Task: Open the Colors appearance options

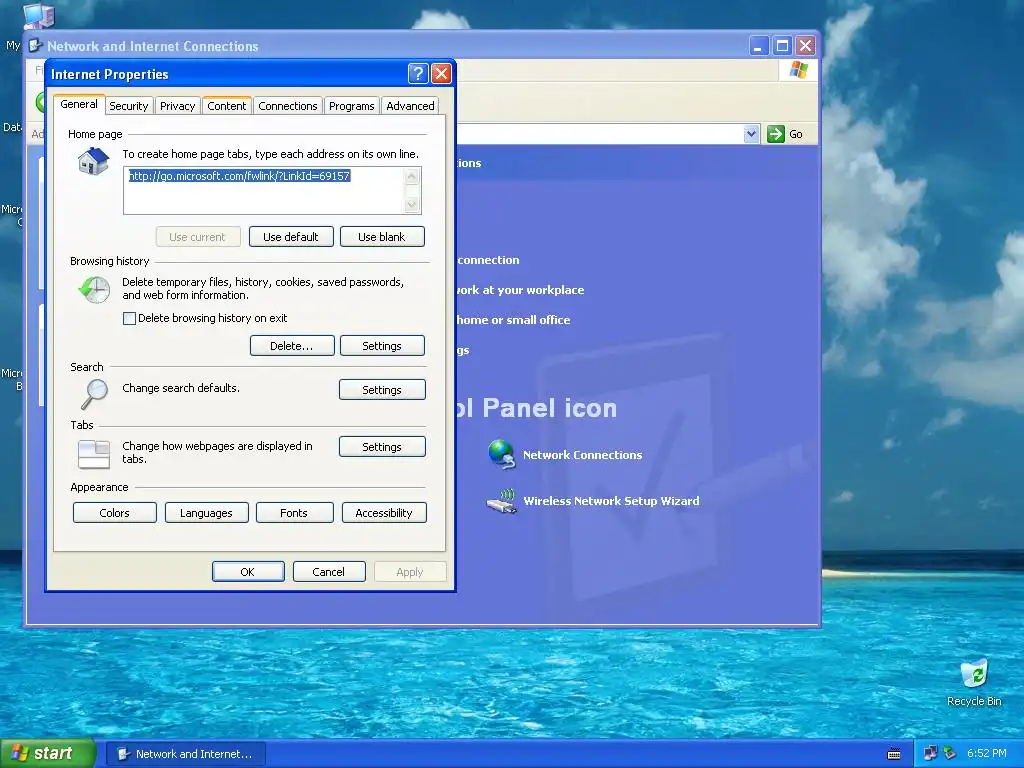Action: (x=114, y=513)
